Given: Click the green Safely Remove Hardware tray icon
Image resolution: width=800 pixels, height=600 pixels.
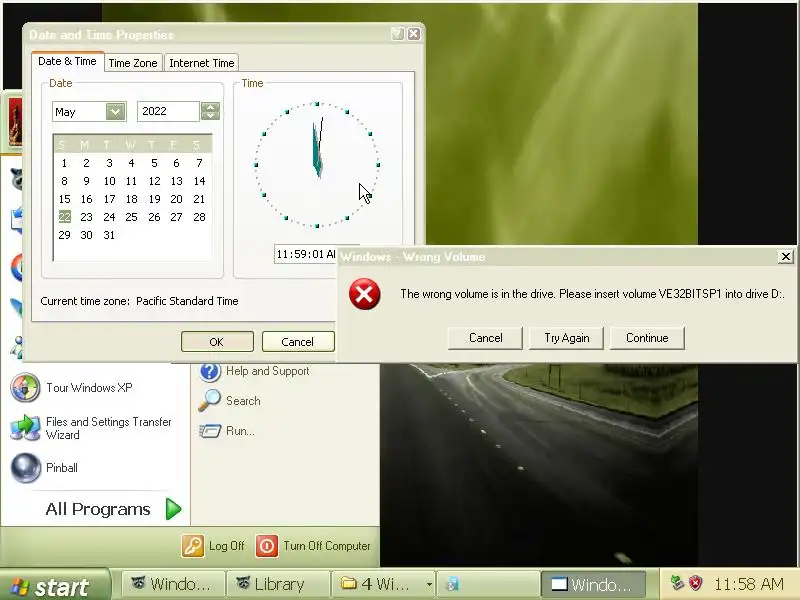Looking at the screenshot, I should [x=677, y=583].
